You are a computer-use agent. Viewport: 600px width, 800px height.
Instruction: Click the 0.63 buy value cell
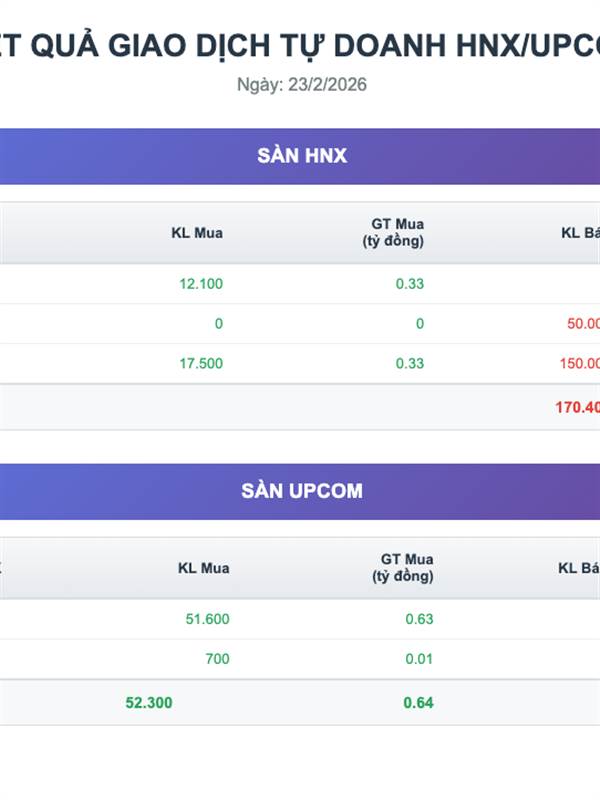tap(419, 619)
